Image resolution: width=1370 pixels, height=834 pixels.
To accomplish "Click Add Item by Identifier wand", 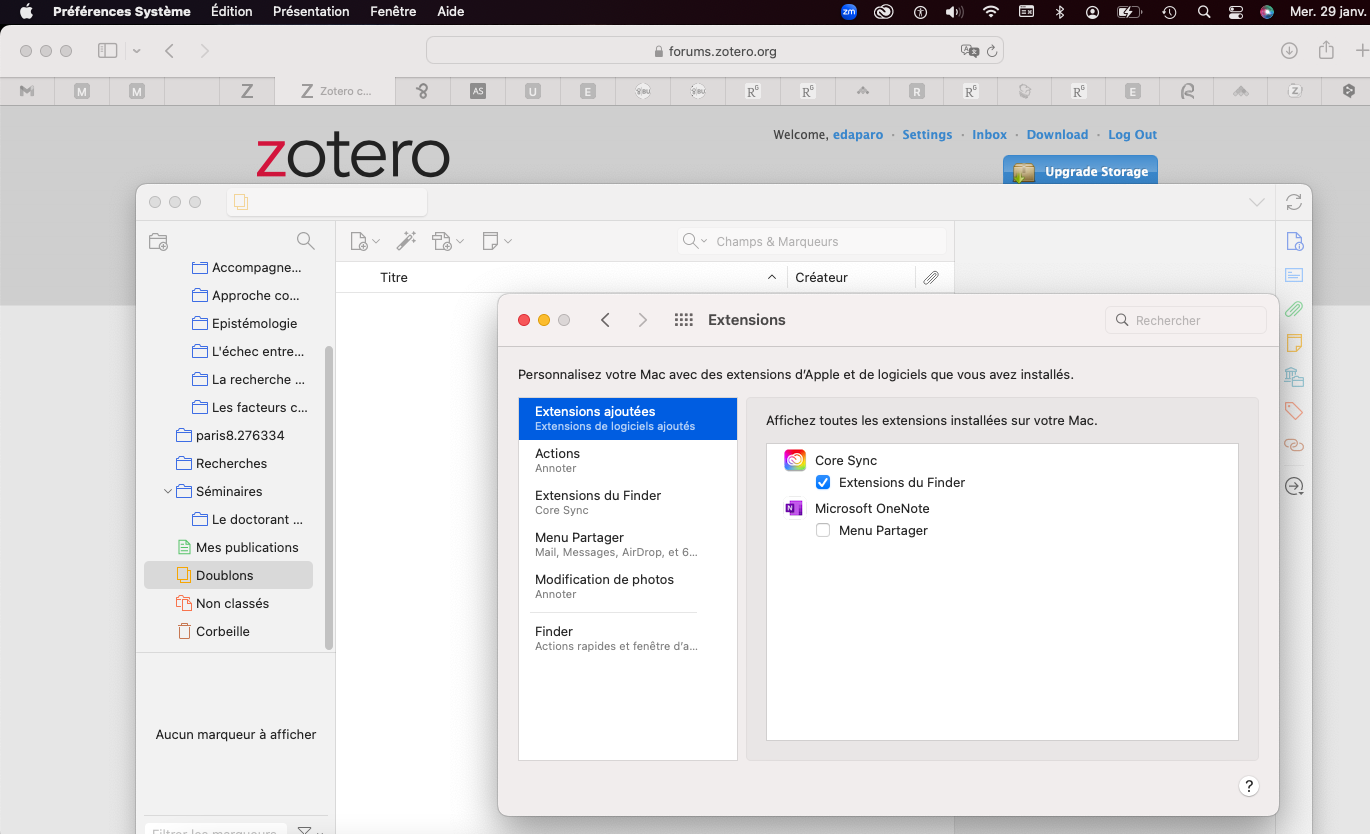I will tap(406, 241).
